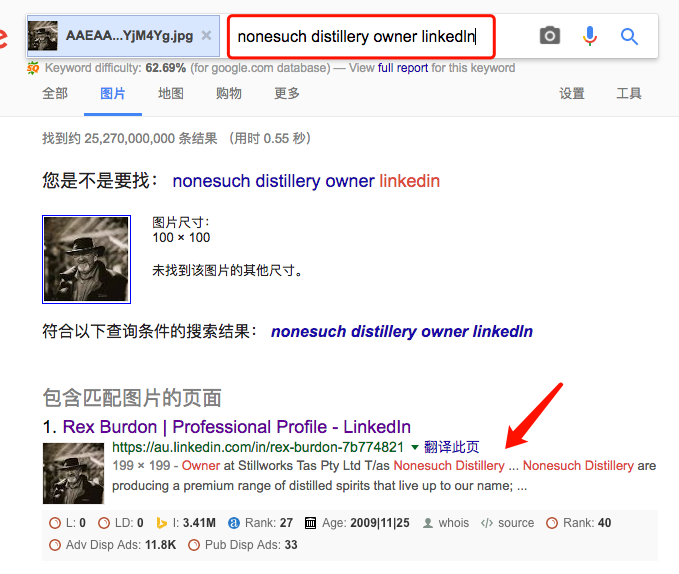Open the 更多 menu
679x574 pixels.
(x=287, y=93)
